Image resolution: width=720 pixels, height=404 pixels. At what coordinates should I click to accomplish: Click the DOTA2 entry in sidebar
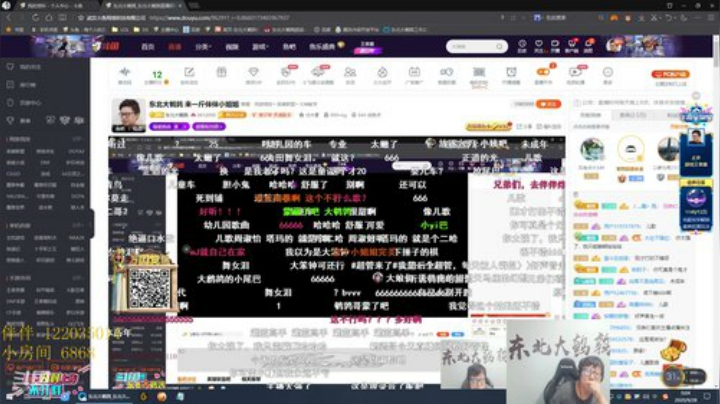(75, 151)
